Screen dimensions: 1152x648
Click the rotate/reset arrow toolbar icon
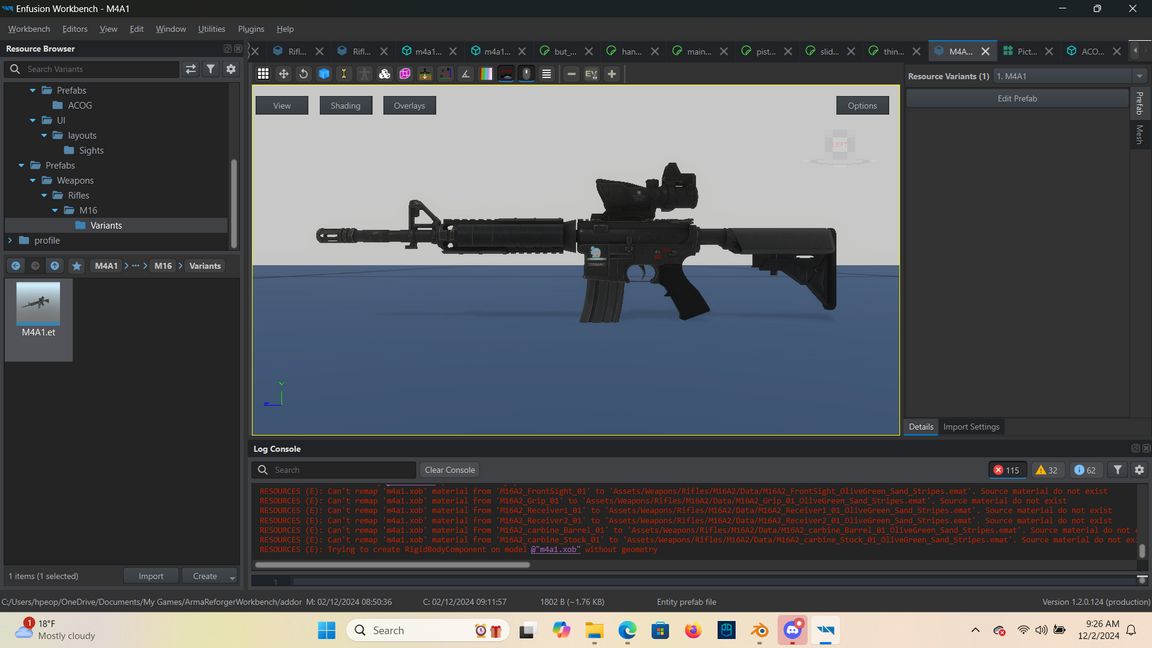[304, 74]
